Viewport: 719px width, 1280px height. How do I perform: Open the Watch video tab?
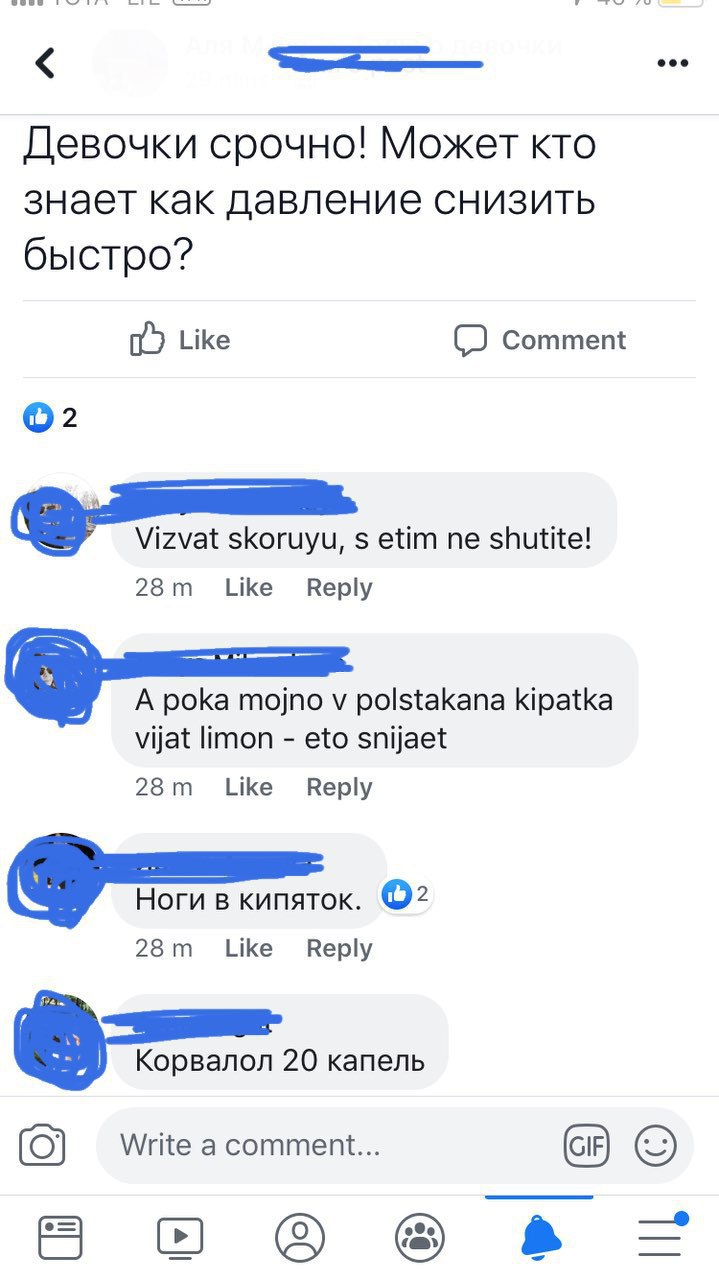pos(180,1238)
